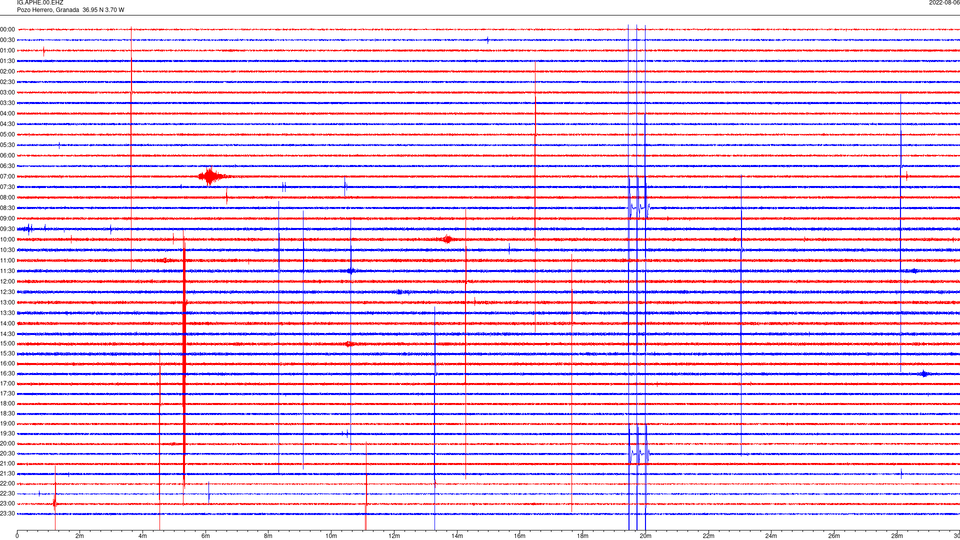Screen dimensions: 960x540
Task: Select the 20:30 time label
Action: [7, 454]
